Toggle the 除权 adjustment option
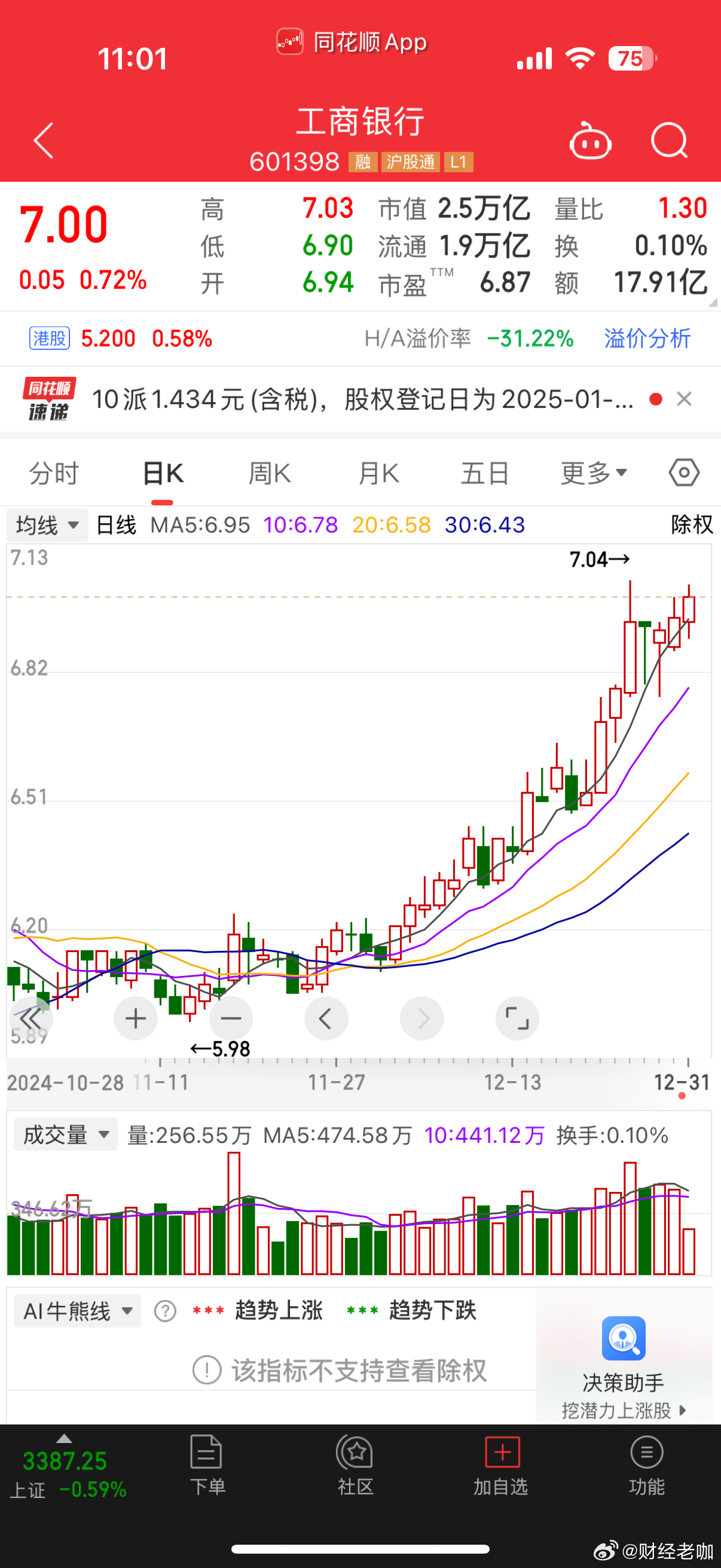Viewport: 721px width, 1568px height. point(692,524)
